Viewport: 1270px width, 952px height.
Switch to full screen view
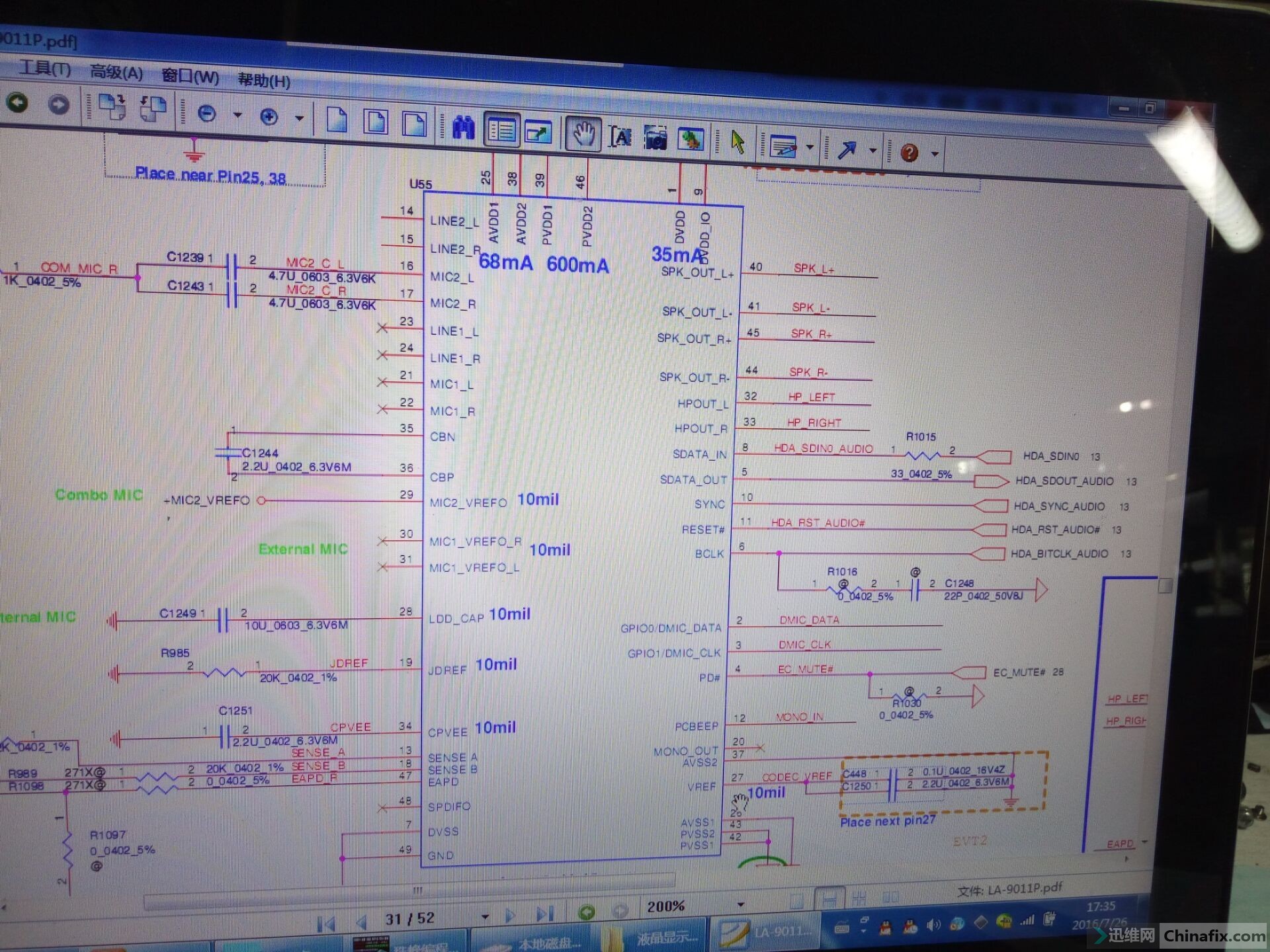click(538, 132)
